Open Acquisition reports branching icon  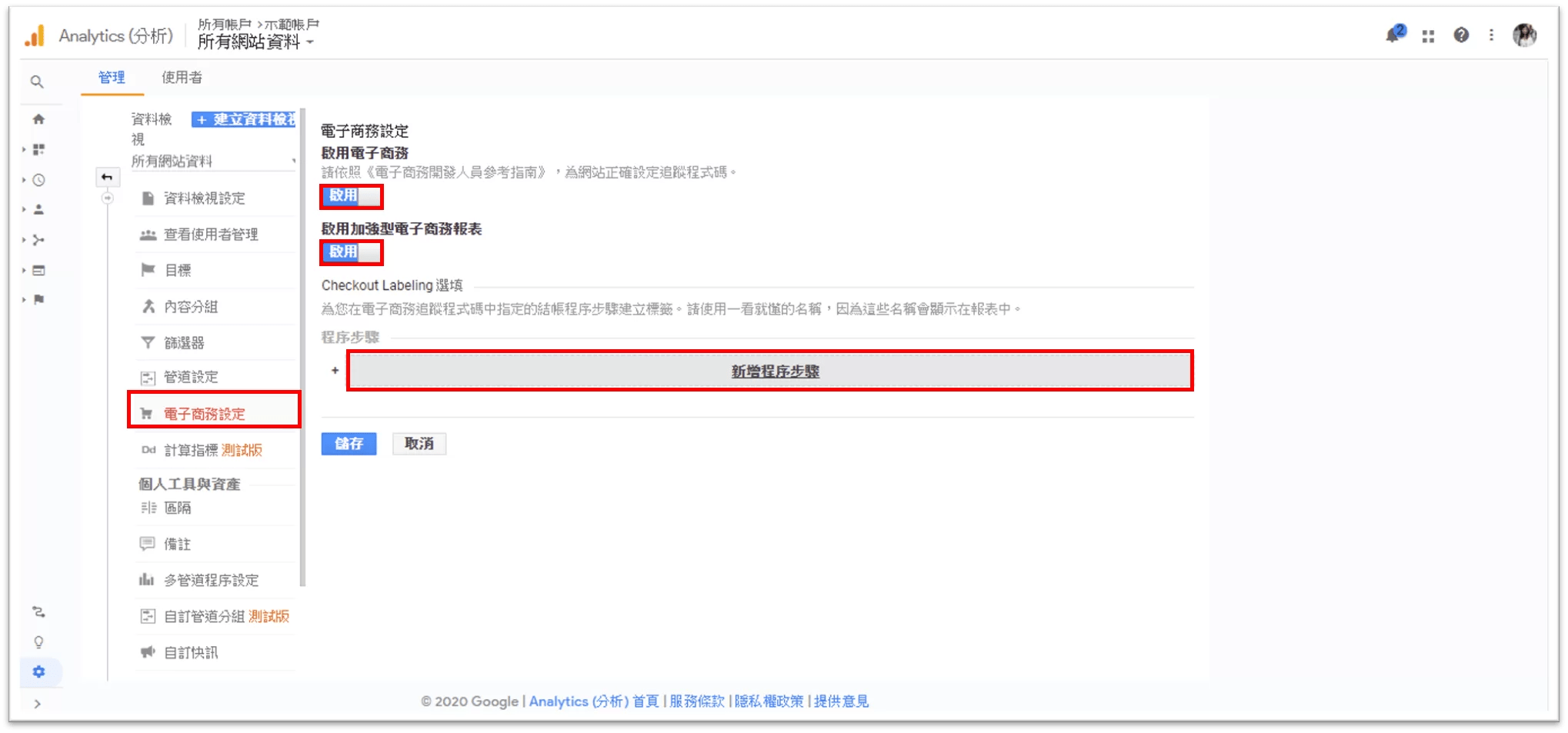click(x=38, y=240)
